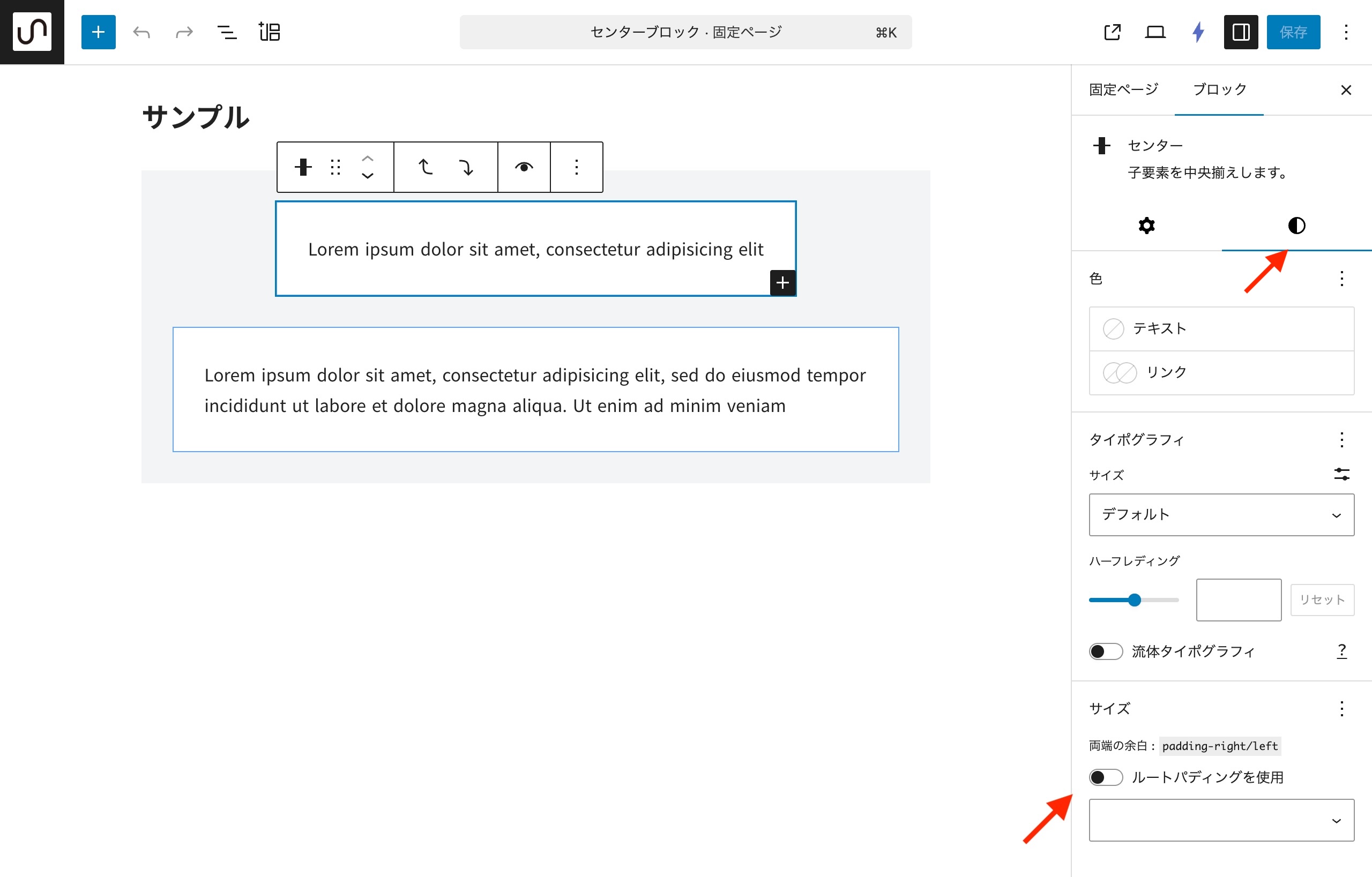Image resolution: width=1372 pixels, height=877 pixels.
Task: Open the document overview list icon
Action: [x=227, y=32]
